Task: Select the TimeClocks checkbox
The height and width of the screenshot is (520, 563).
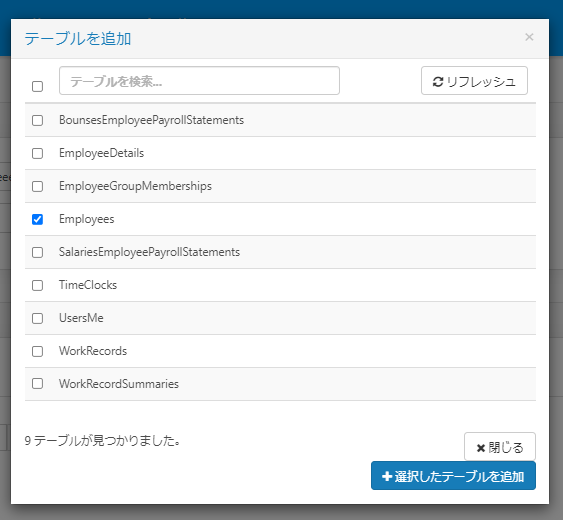Action: (37, 285)
